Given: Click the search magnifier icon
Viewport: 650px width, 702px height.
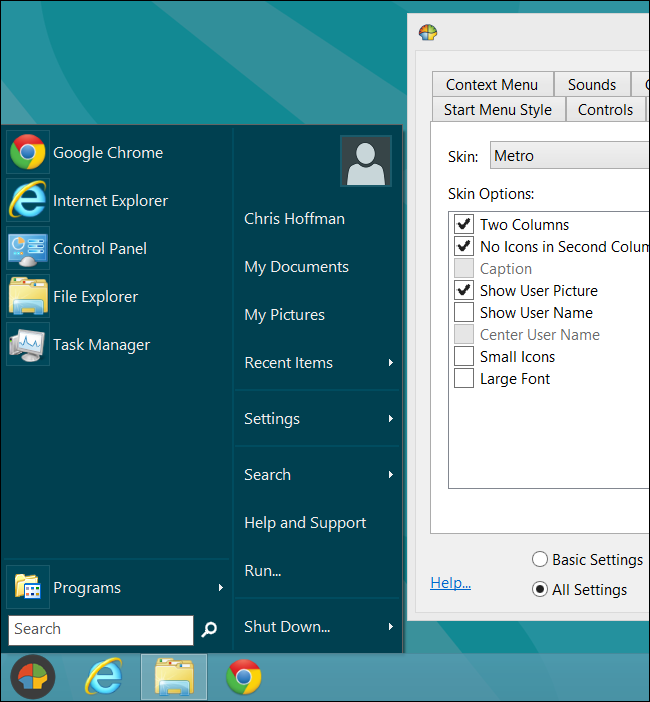Looking at the screenshot, I should [209, 629].
